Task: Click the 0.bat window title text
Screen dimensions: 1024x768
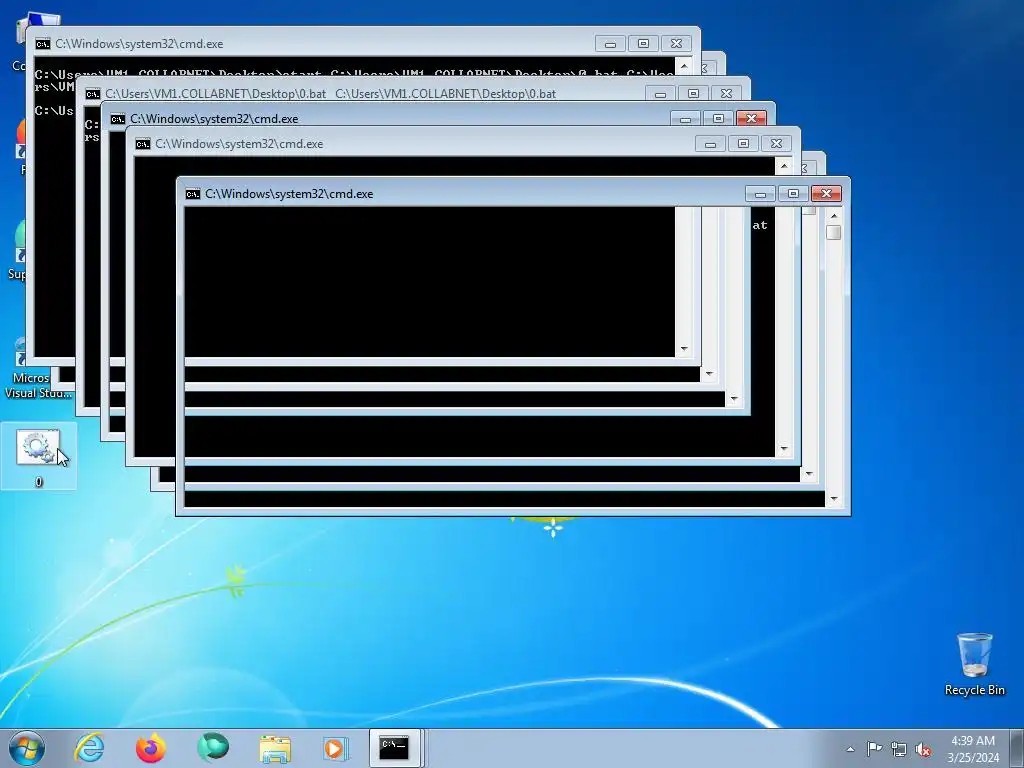Action: pyautogui.click(x=330, y=94)
